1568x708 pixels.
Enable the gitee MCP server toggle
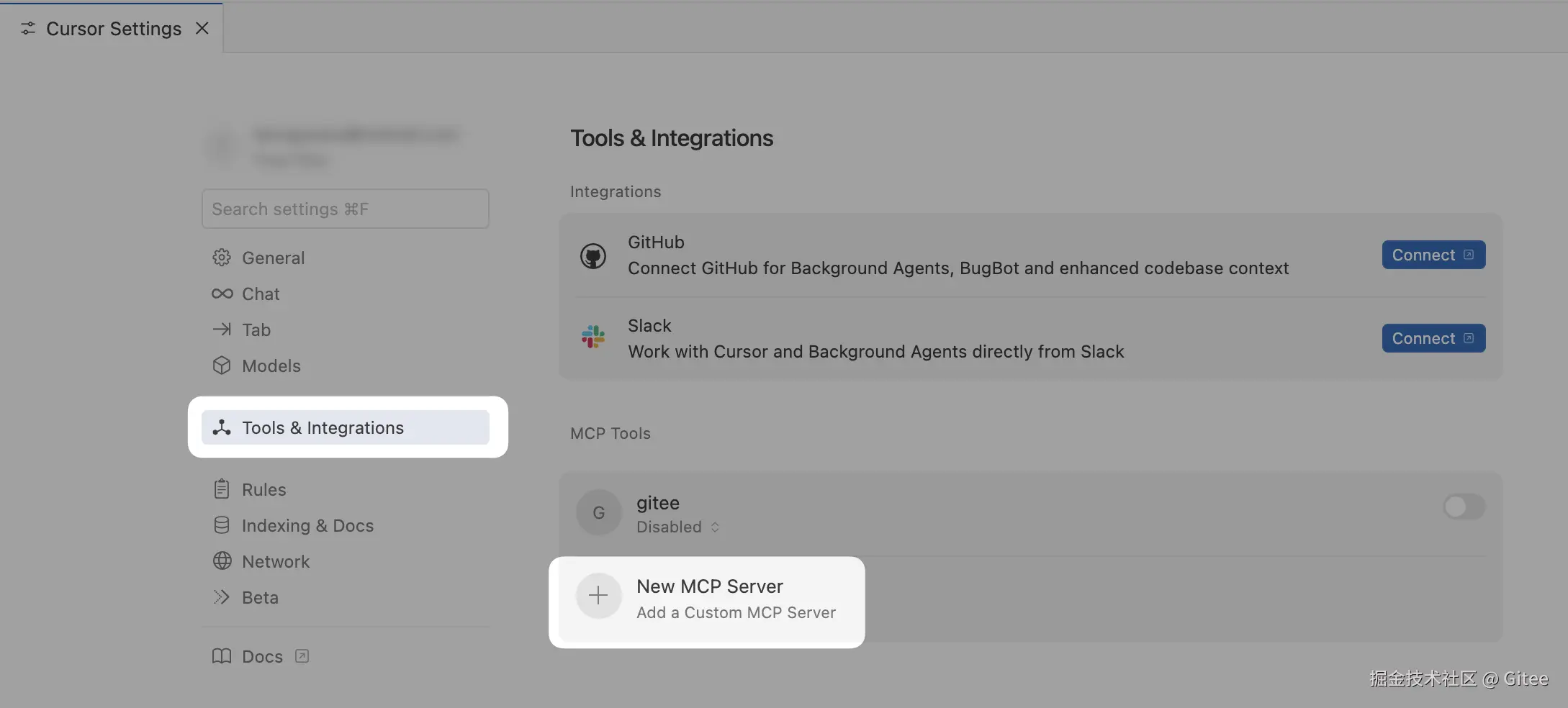click(x=1464, y=507)
